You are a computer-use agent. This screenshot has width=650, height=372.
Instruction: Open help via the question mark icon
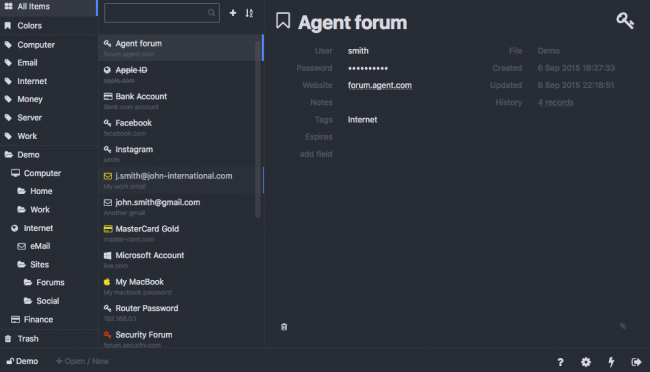point(560,362)
